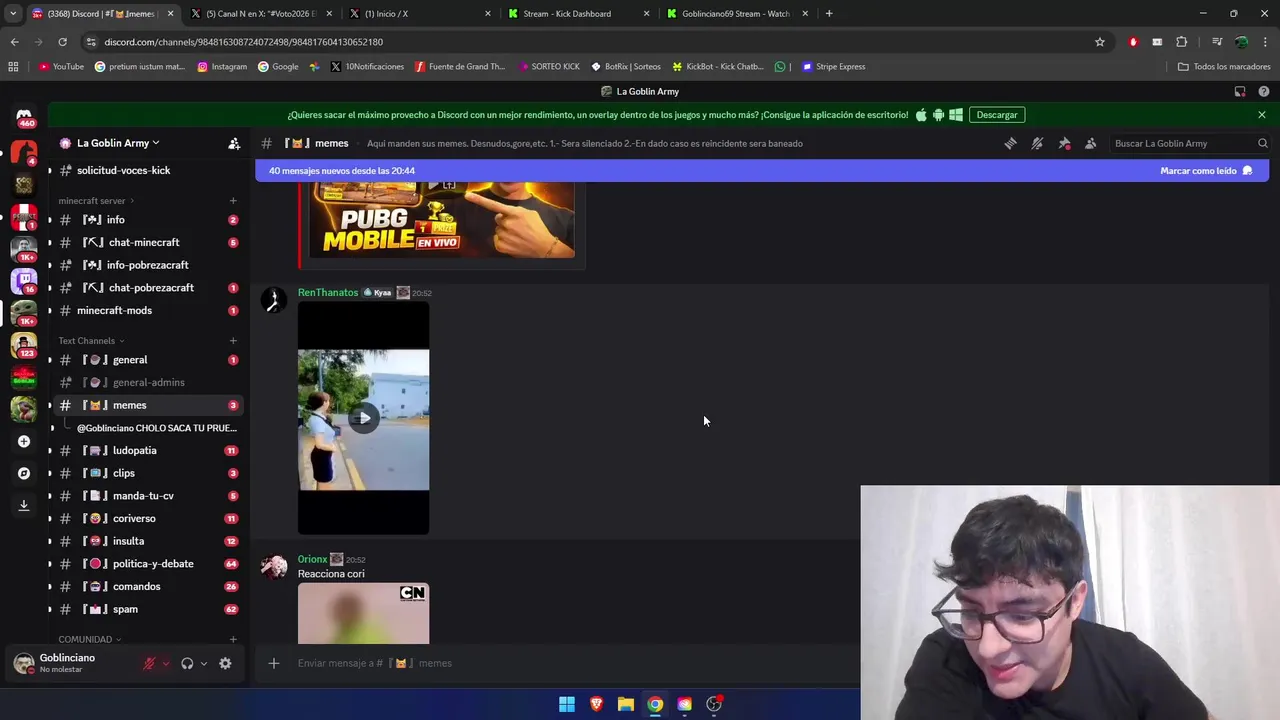Show member list icon
The image size is (1280, 720).
click(1091, 143)
